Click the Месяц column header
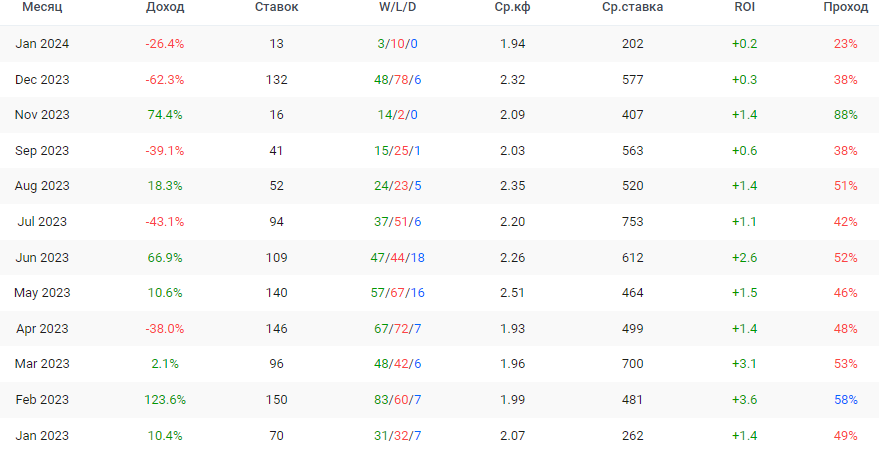Screen dimensions: 879x452 point(41,7)
